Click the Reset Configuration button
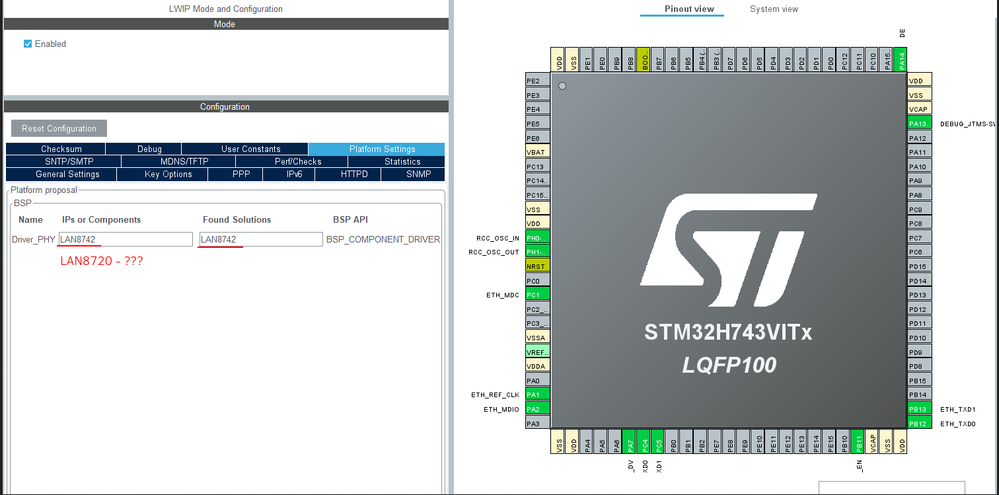 (59, 128)
